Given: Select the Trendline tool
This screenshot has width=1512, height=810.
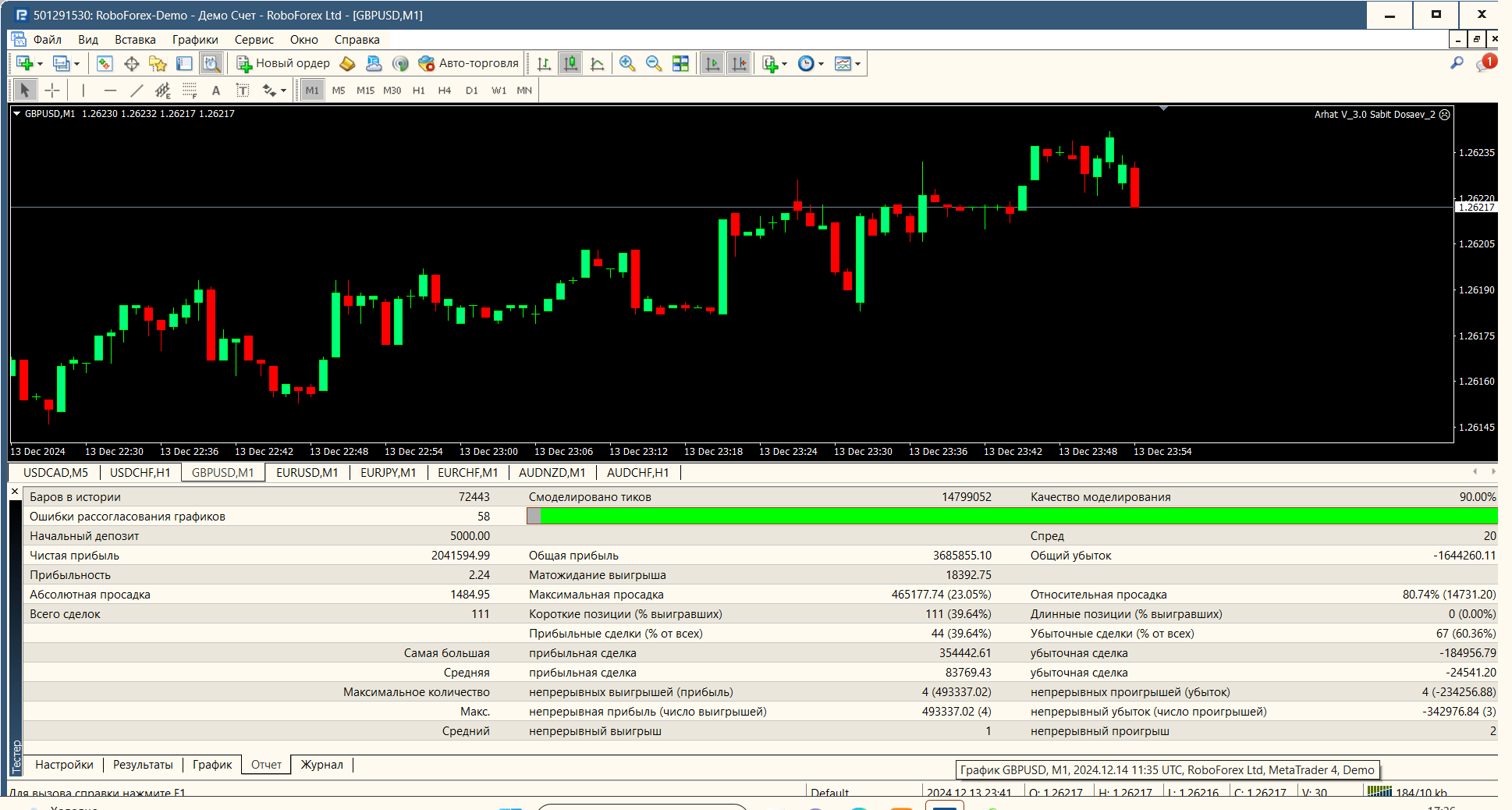Looking at the screenshot, I should (x=137, y=91).
